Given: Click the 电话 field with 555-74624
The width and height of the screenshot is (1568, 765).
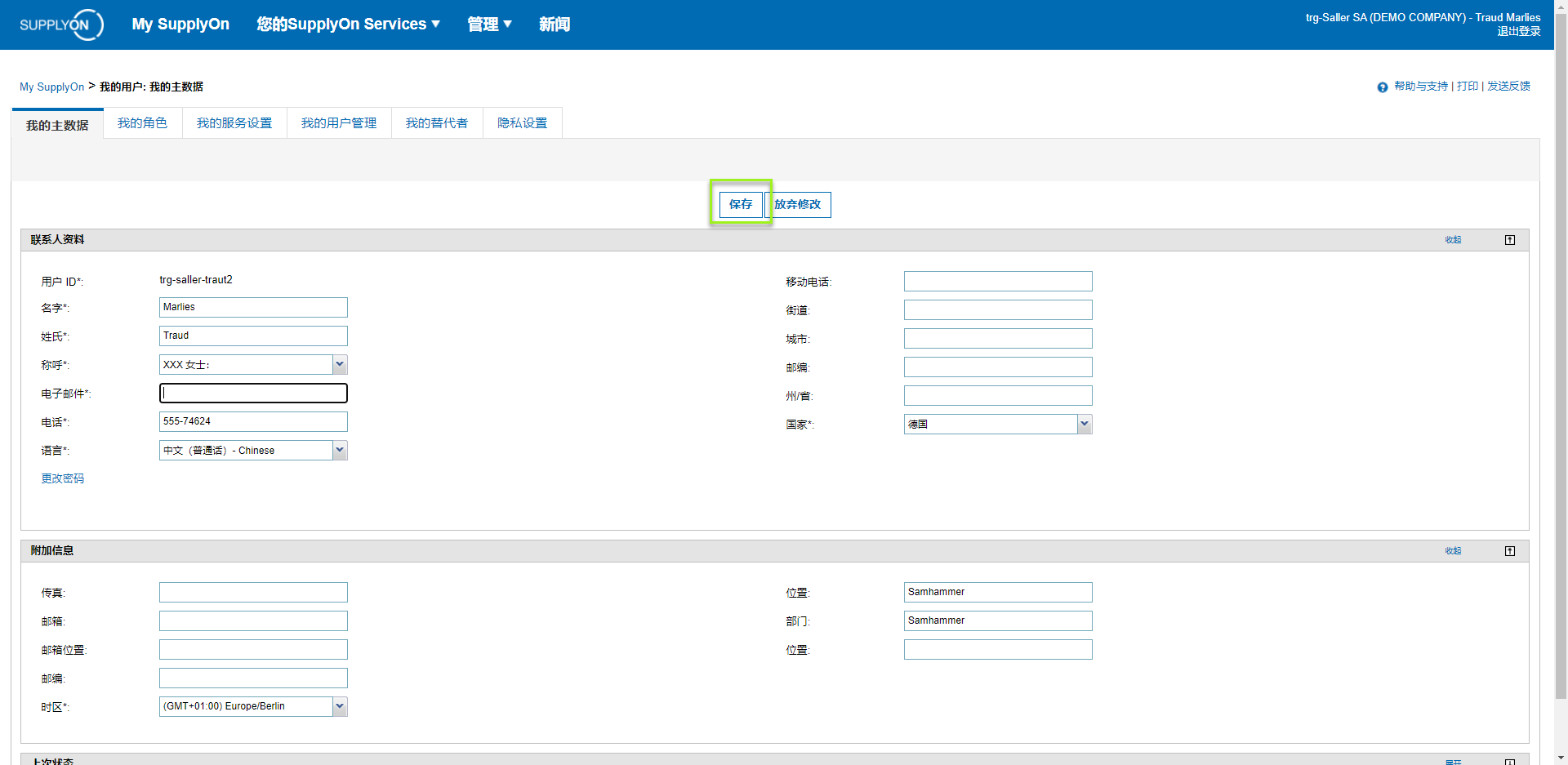Looking at the screenshot, I should click(x=253, y=421).
